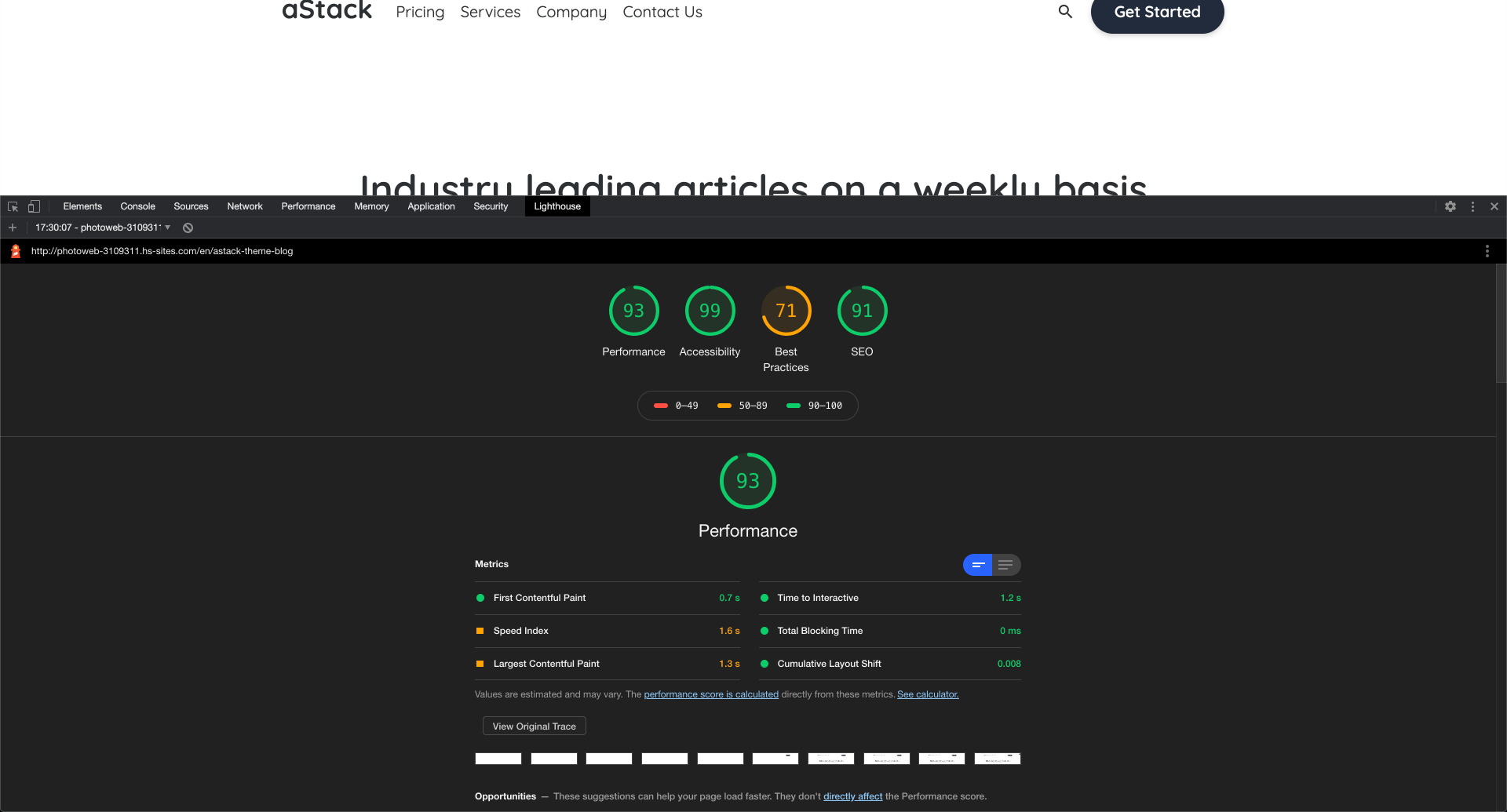Click the website search magnifier icon
Screen dimensions: 1507x812
point(1065,12)
